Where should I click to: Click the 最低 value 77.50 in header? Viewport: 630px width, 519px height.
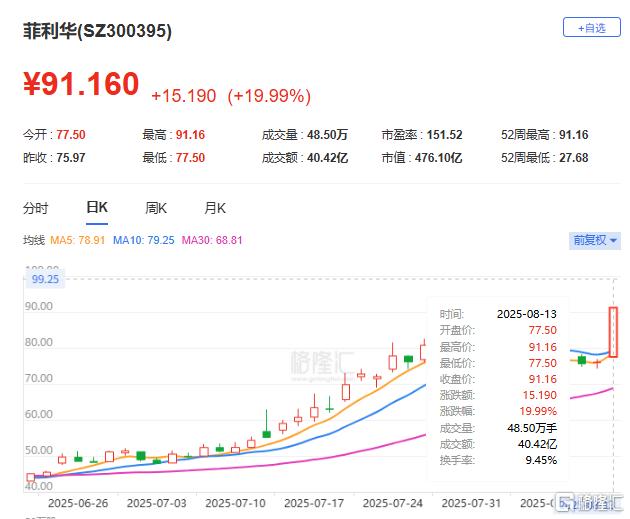(190, 157)
